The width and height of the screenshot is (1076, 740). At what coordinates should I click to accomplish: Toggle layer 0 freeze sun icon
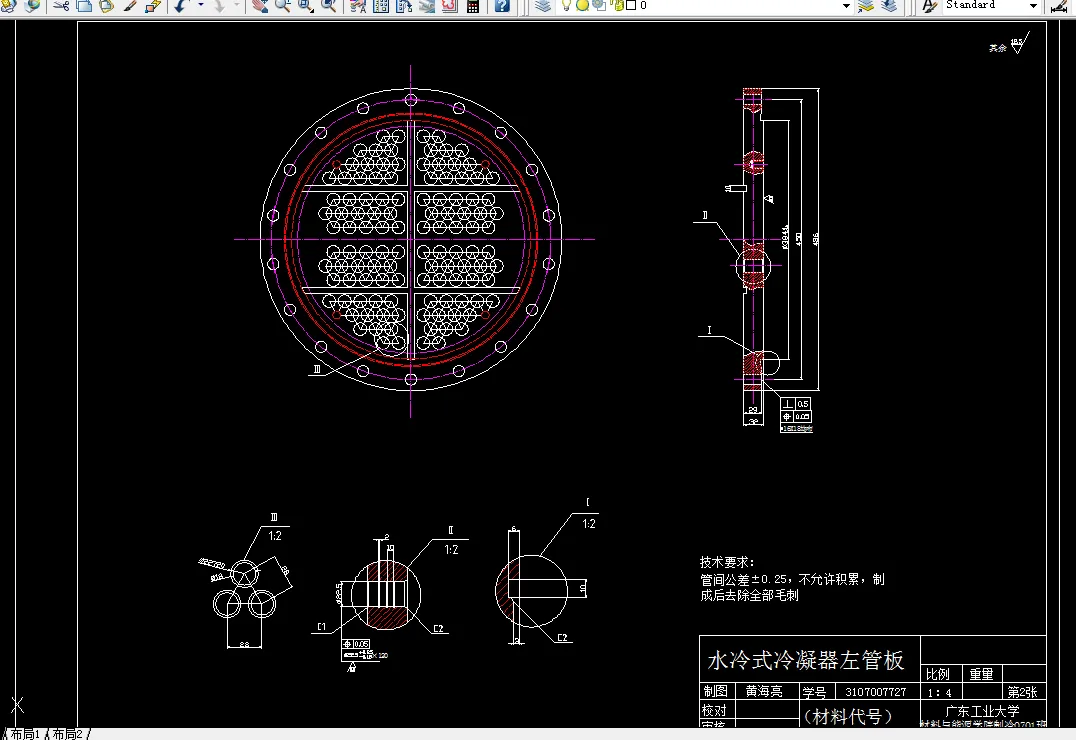pos(582,6)
